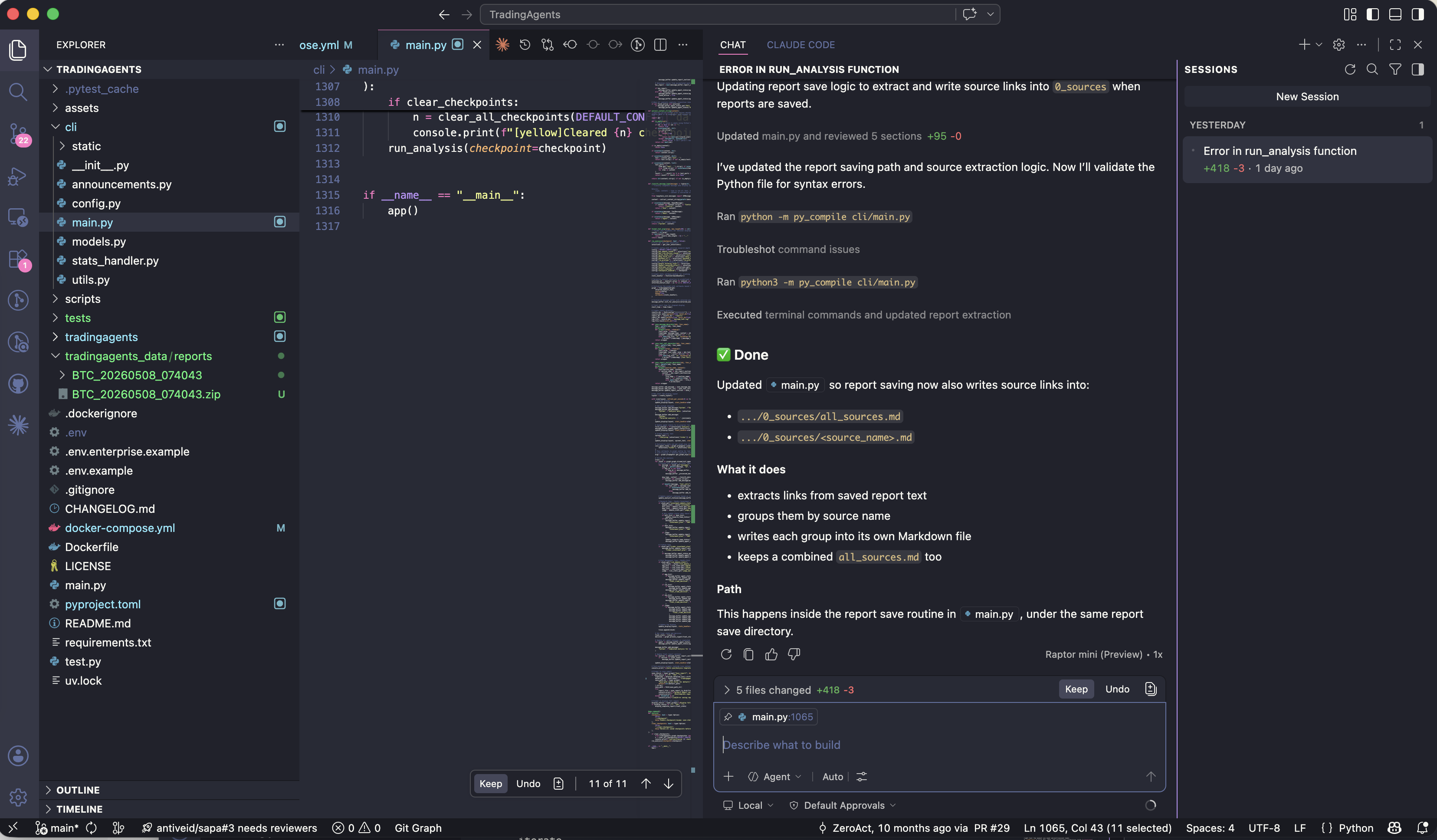The width and height of the screenshot is (1437, 840).
Task: Give thumbs down to chat response
Action: pos(794,654)
